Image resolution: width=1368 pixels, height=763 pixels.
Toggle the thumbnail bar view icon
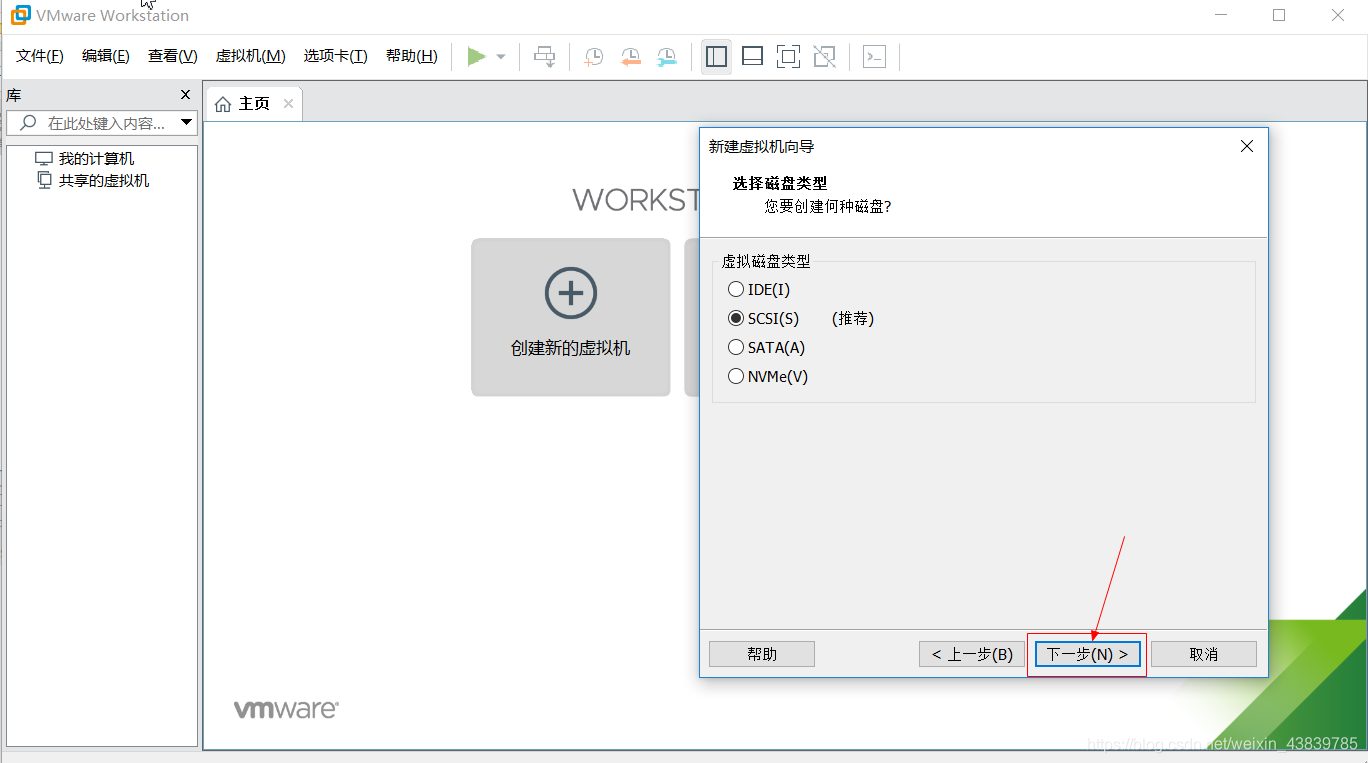pyautogui.click(x=752, y=57)
